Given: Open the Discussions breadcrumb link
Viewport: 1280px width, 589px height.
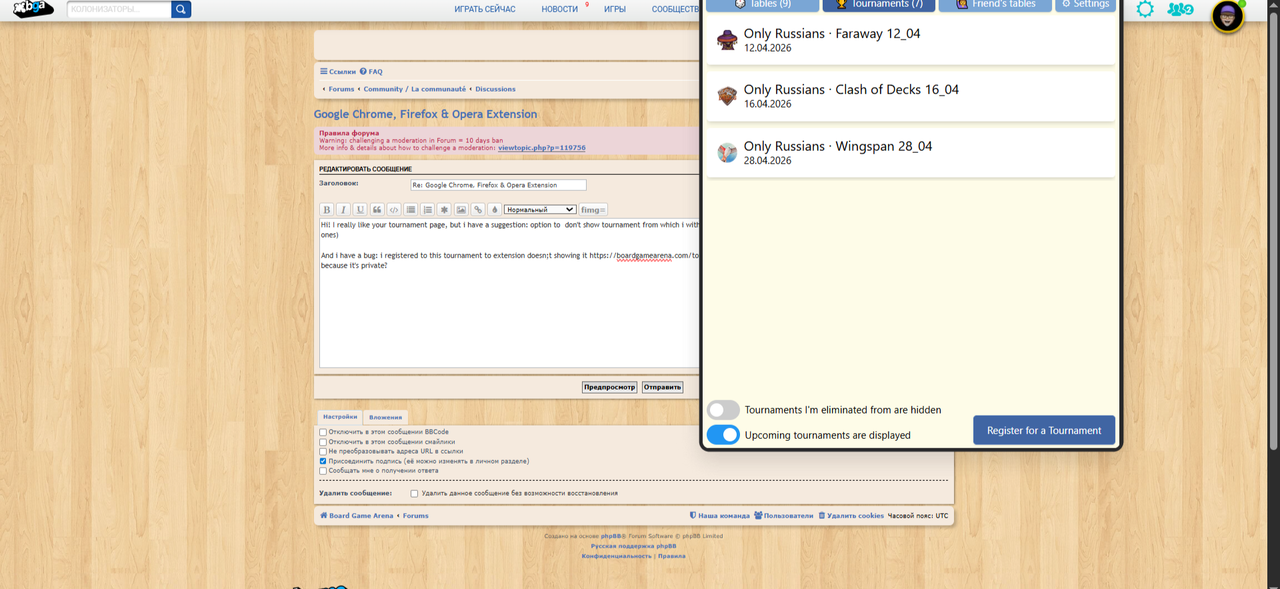Looking at the screenshot, I should (x=496, y=89).
